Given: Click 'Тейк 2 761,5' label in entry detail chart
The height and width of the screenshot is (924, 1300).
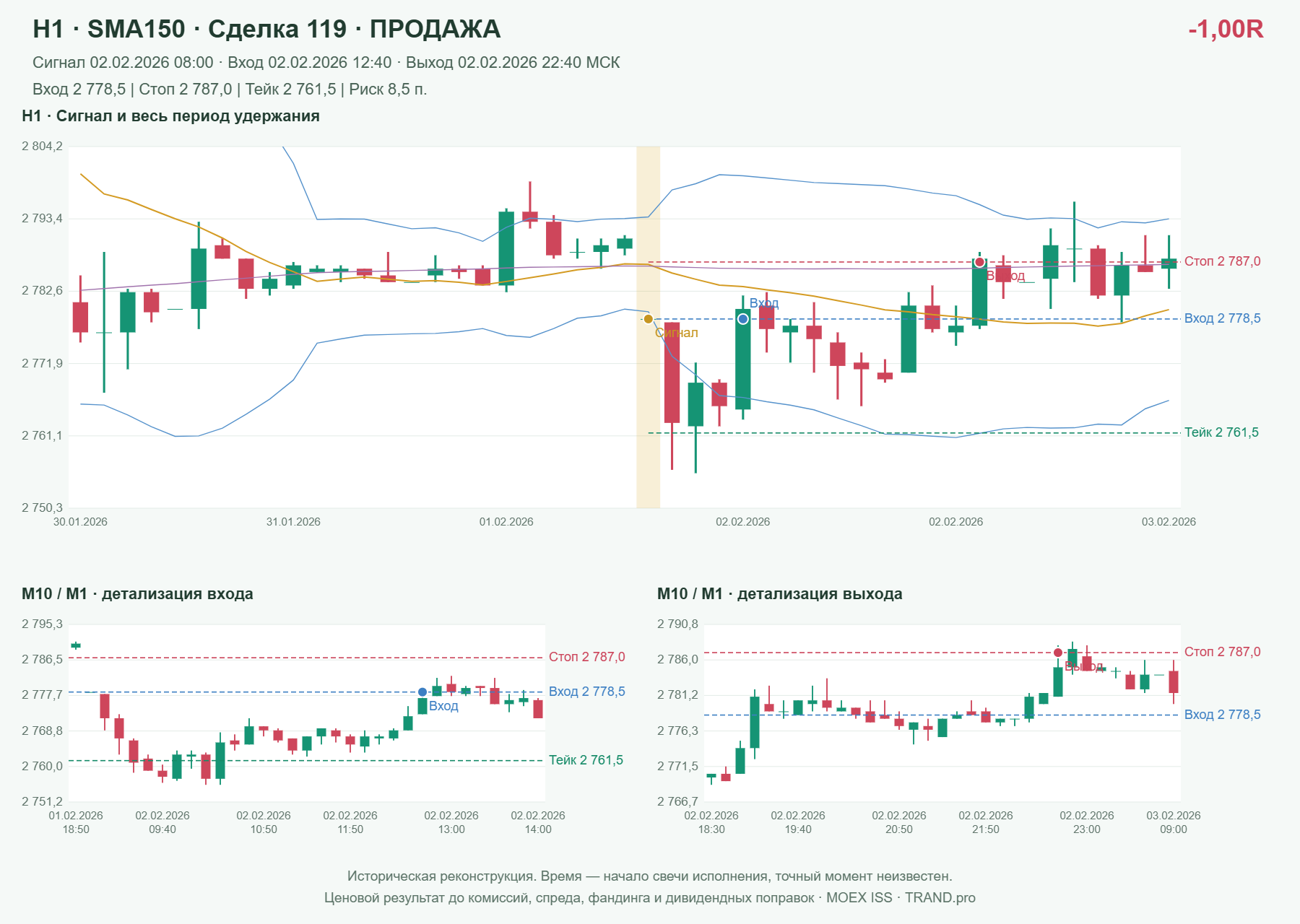Looking at the screenshot, I should (x=586, y=760).
